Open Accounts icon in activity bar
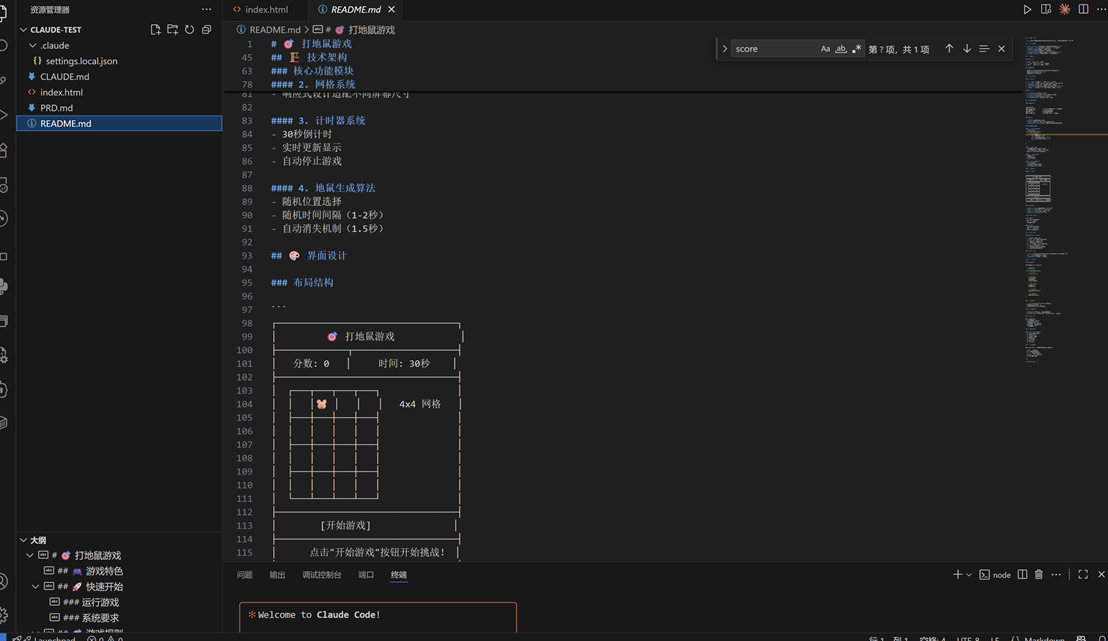Screen dimensions: 1108x641 (x=4, y=581)
